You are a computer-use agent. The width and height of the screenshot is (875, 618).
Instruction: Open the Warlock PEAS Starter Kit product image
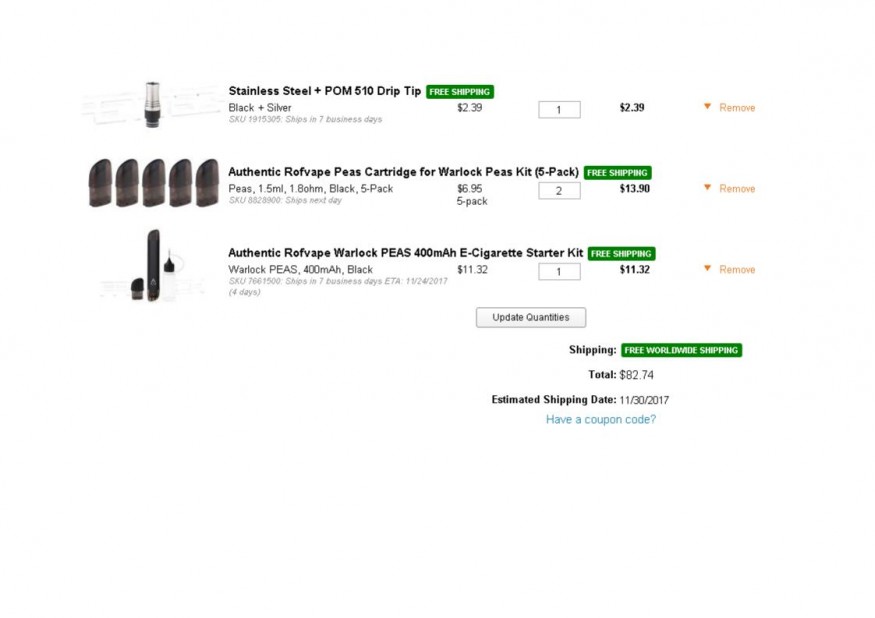pyautogui.click(x=152, y=266)
